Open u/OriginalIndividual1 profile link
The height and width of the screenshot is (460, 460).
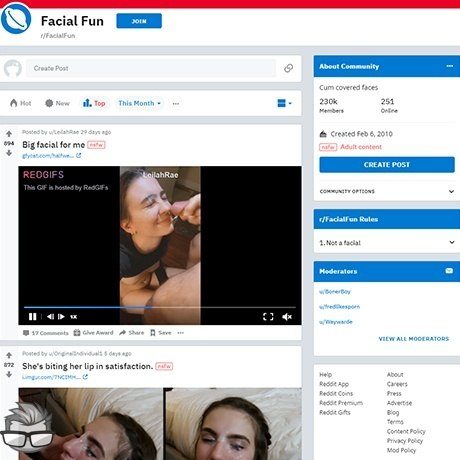(x=75, y=353)
